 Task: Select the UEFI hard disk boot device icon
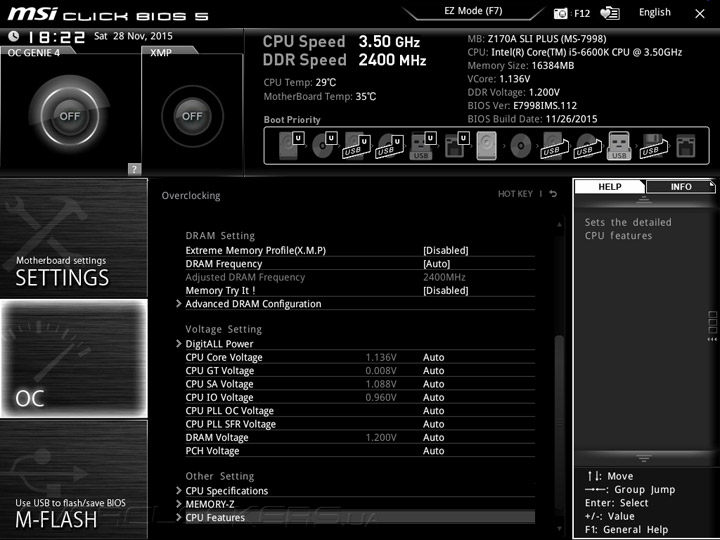click(291, 146)
